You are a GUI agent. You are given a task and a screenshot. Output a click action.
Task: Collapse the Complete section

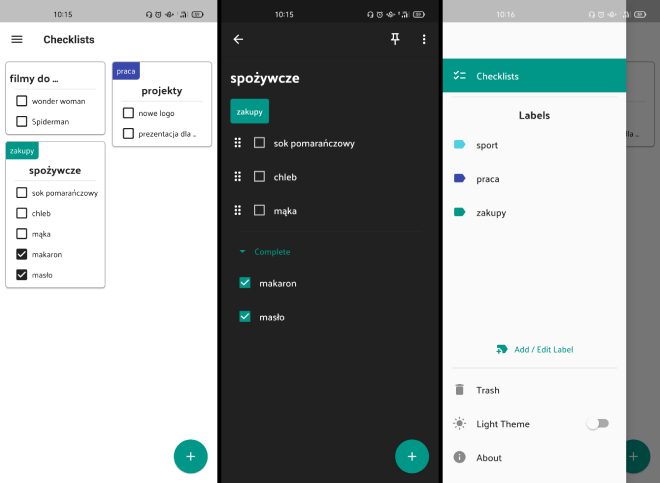point(241,252)
